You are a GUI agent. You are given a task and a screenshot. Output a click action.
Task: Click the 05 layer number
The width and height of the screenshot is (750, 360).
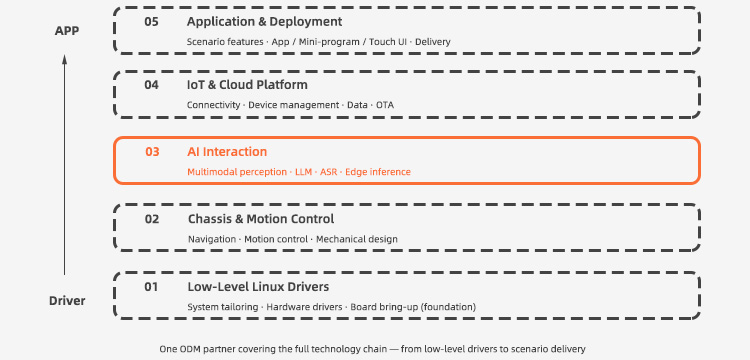click(x=152, y=22)
